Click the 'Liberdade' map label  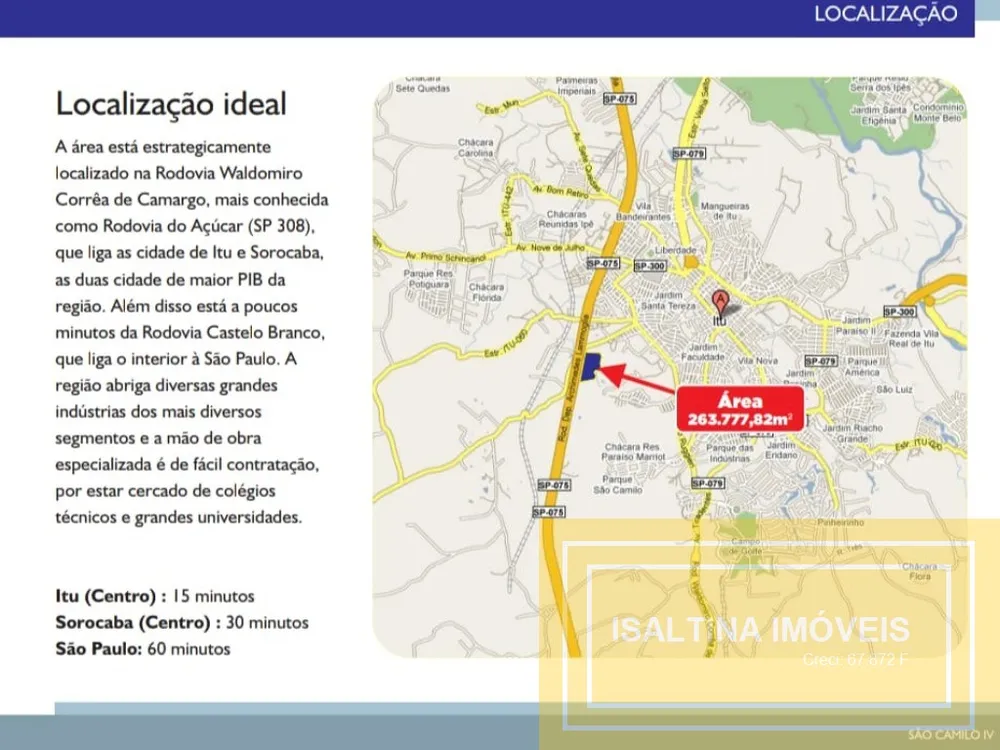coord(675,250)
